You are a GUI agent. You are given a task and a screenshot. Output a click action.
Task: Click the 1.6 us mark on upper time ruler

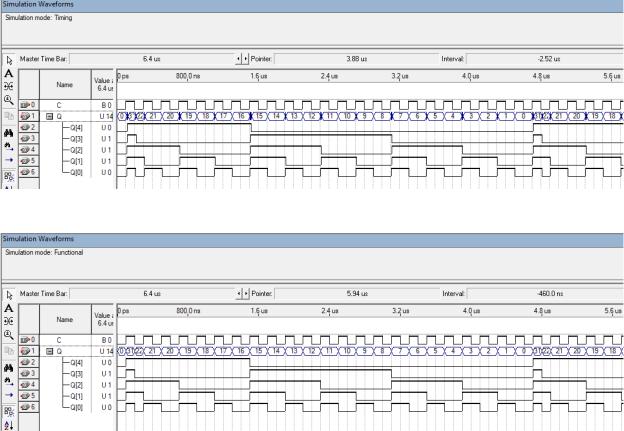coord(259,76)
